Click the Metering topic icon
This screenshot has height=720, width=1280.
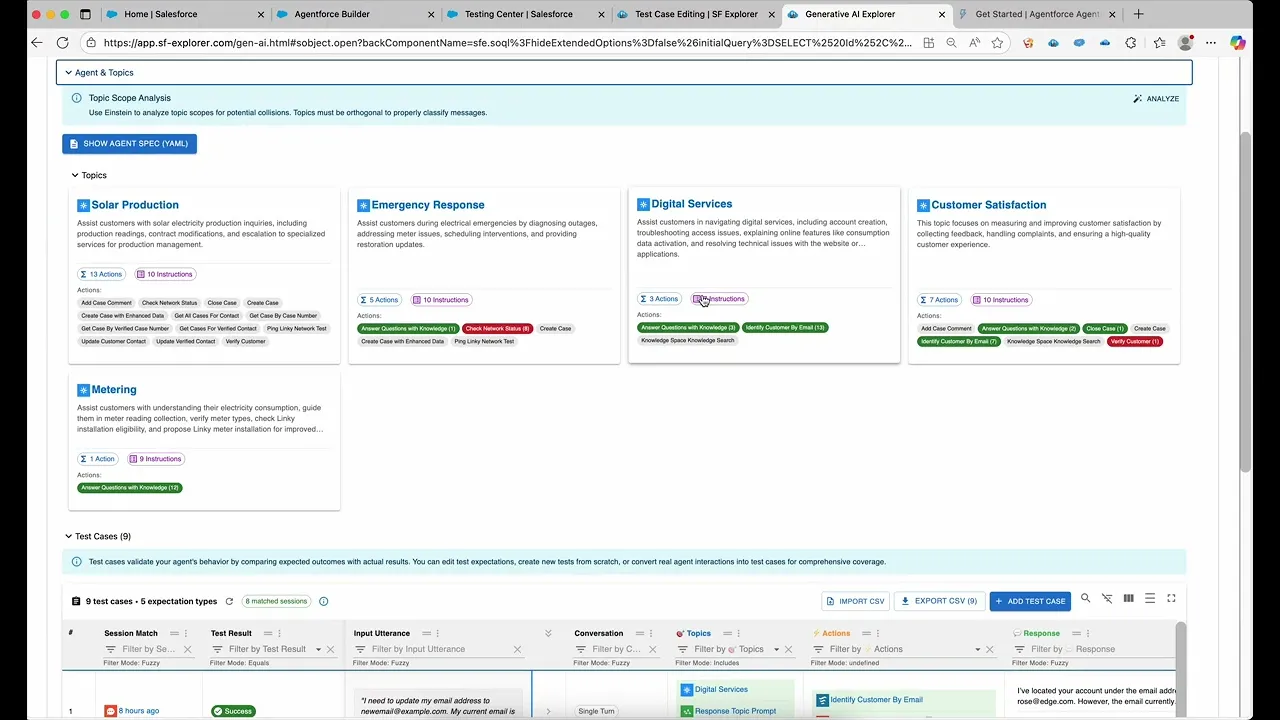[x=83, y=390]
